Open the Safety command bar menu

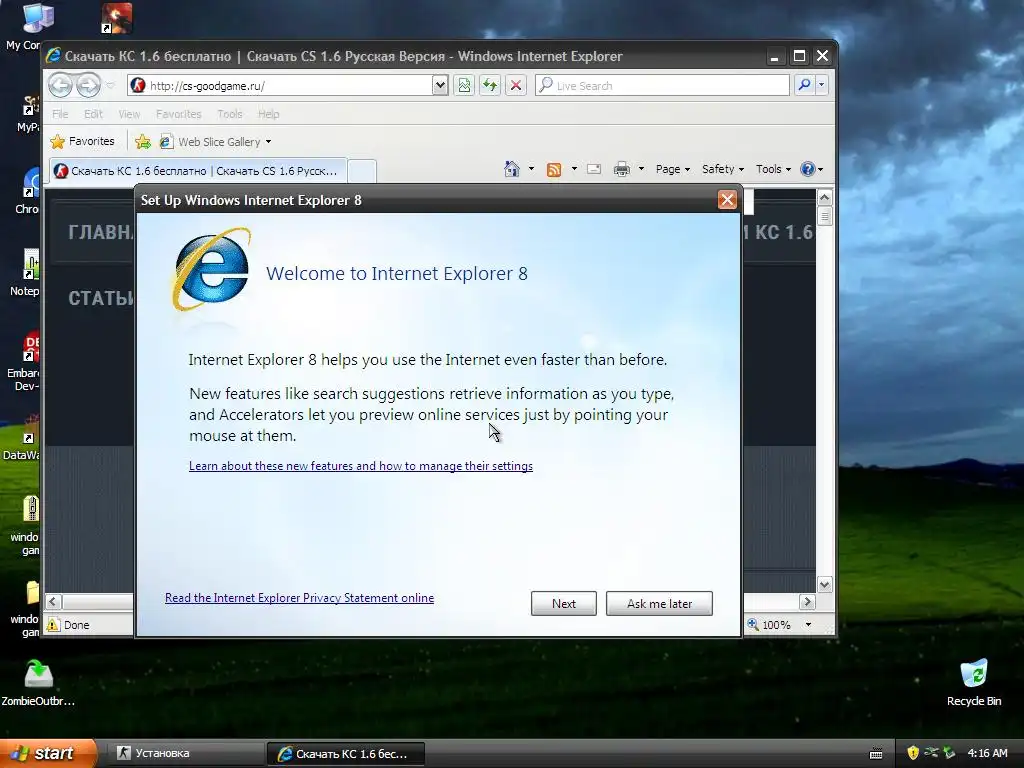click(722, 169)
